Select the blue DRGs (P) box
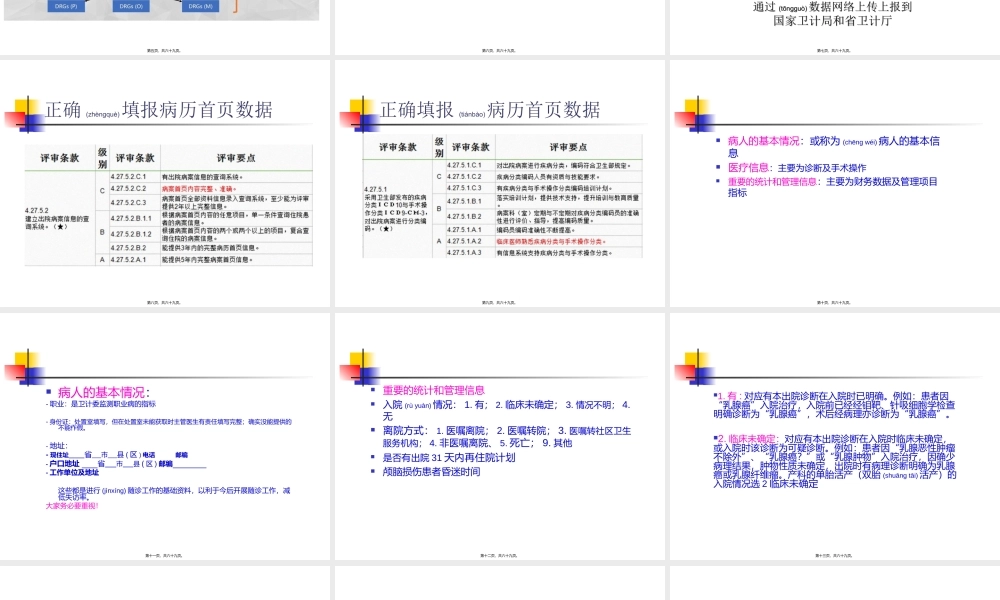The width and height of the screenshot is (1000, 600). (65, 6)
